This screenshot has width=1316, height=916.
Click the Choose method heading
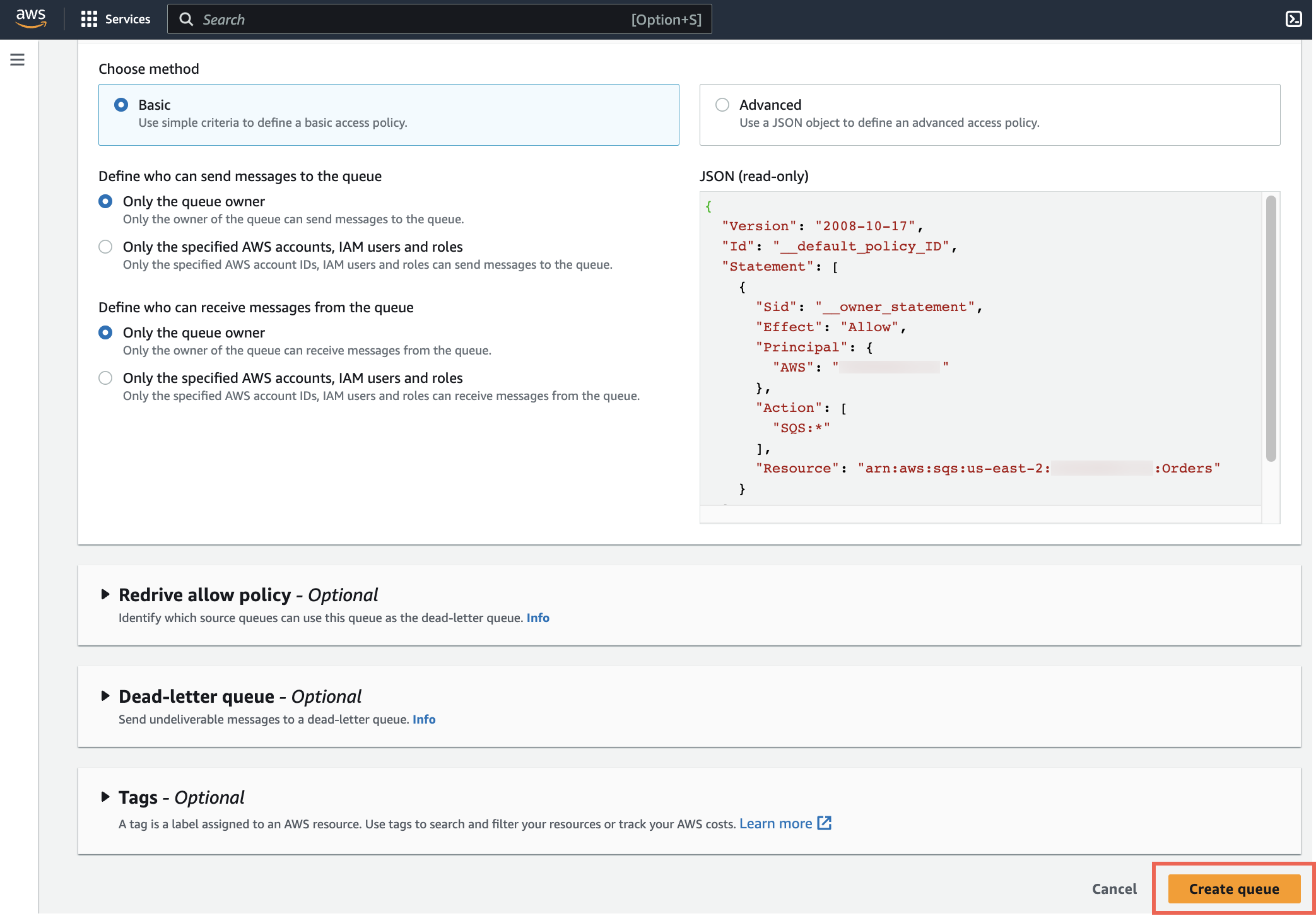(x=149, y=69)
